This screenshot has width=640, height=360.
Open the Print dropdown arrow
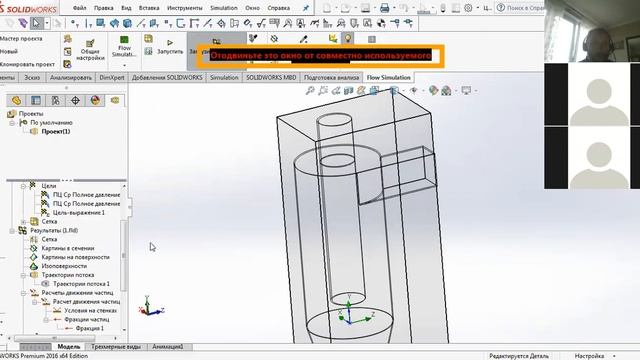tap(394, 8)
